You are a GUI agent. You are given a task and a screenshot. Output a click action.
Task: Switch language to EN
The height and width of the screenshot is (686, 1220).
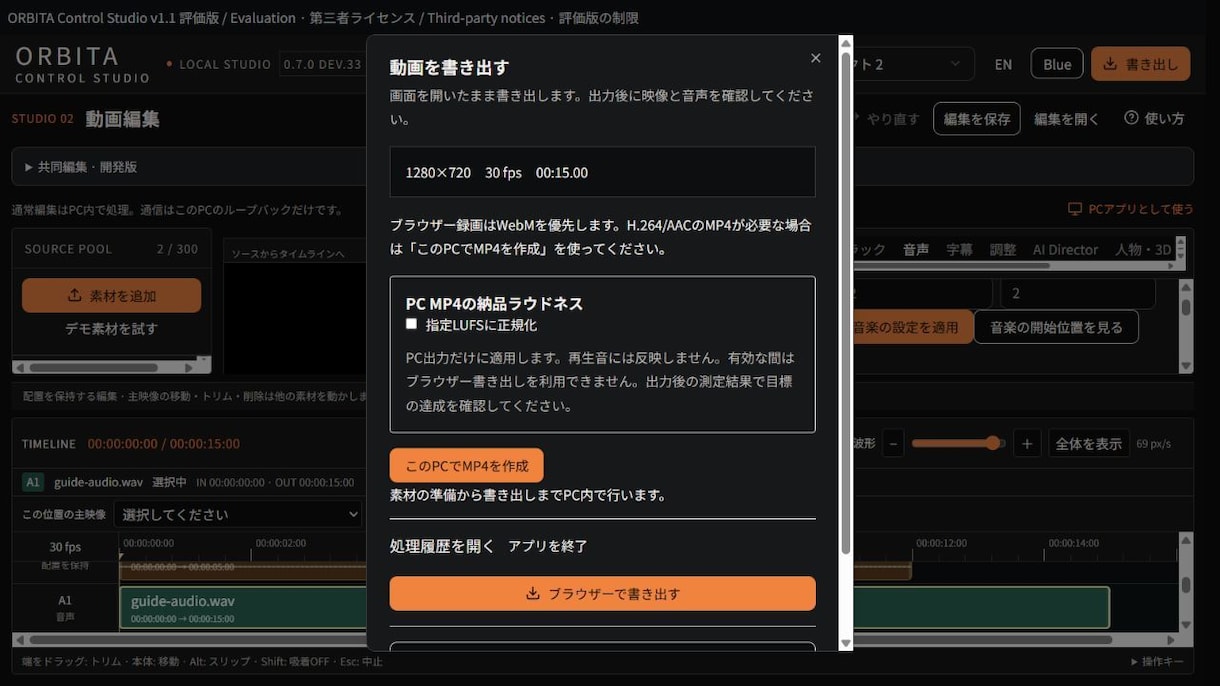1003,64
